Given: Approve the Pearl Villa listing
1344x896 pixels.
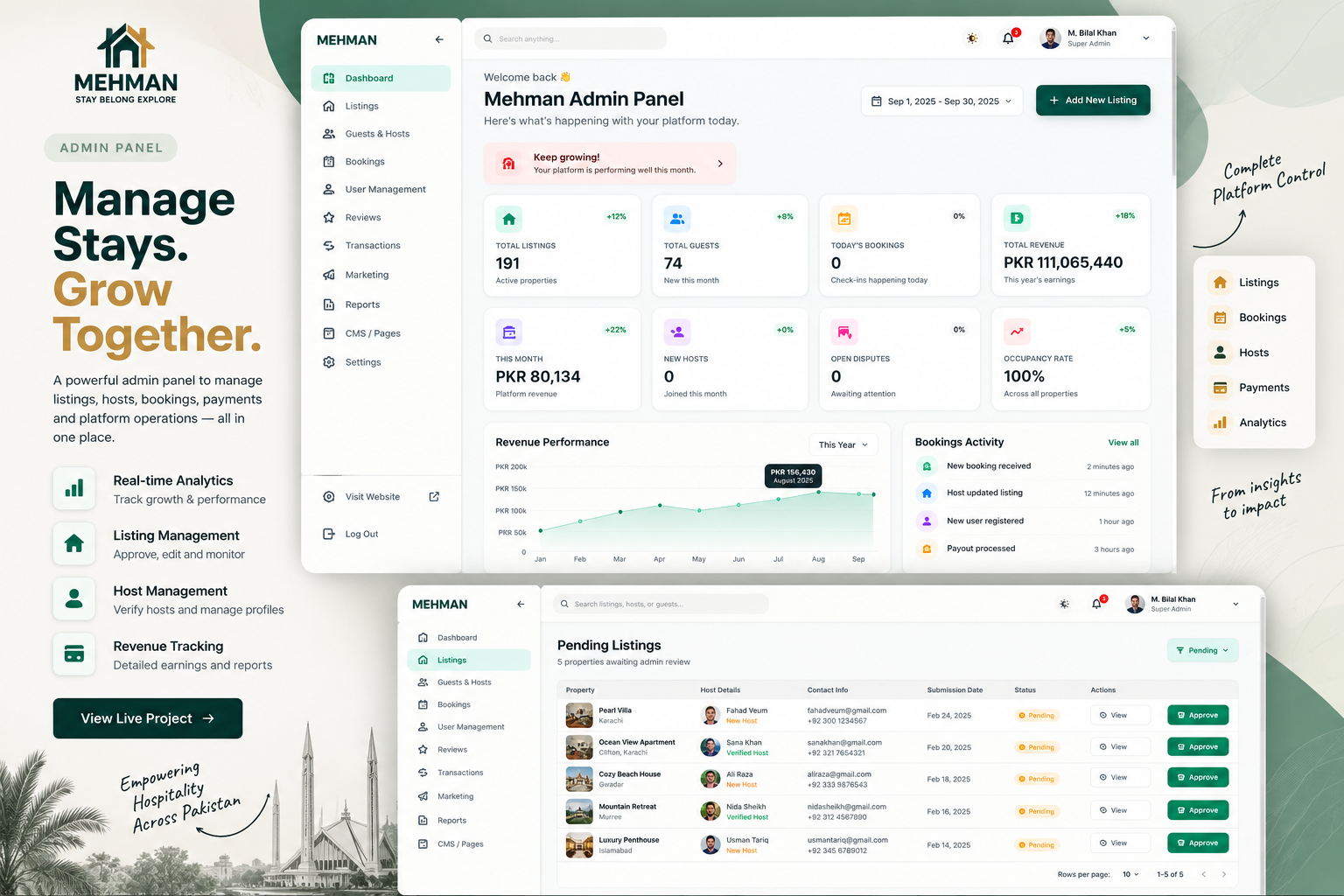Looking at the screenshot, I should point(1198,715).
